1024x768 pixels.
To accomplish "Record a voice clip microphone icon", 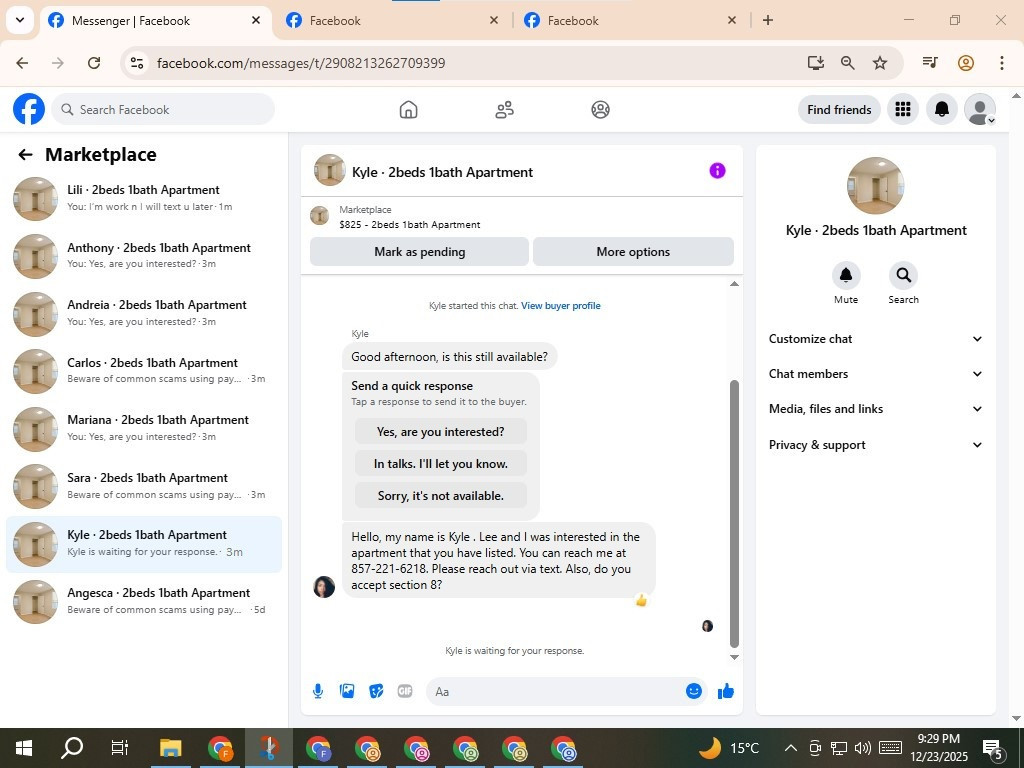I will coord(317,691).
